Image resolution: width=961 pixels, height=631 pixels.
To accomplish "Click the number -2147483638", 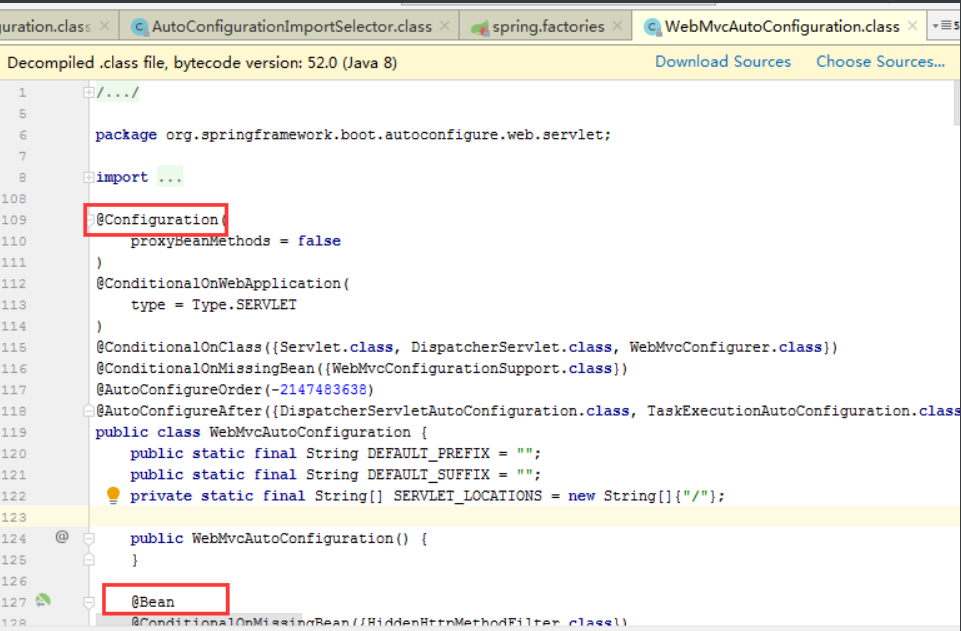I will [x=319, y=390].
